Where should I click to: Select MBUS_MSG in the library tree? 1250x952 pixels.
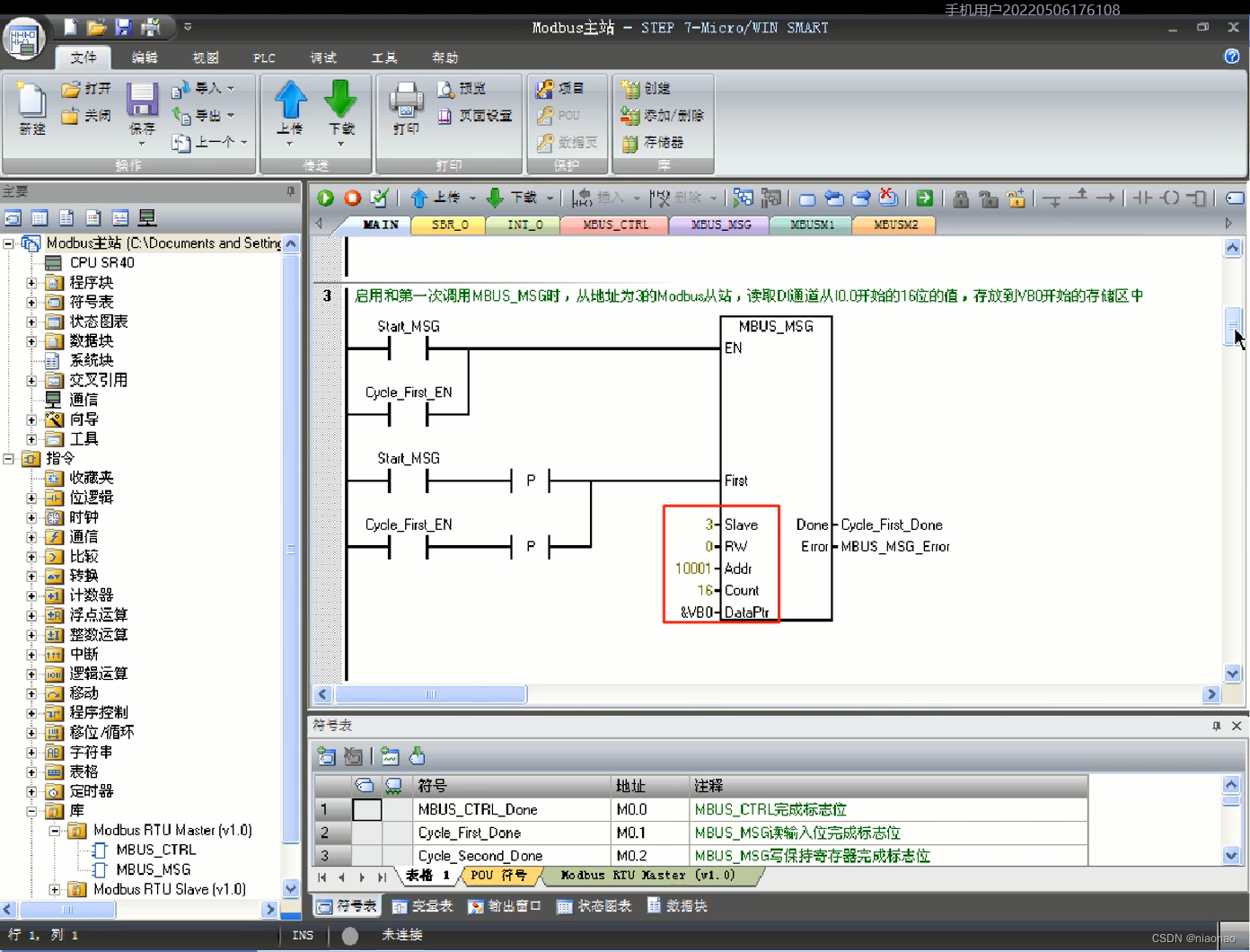[142, 869]
